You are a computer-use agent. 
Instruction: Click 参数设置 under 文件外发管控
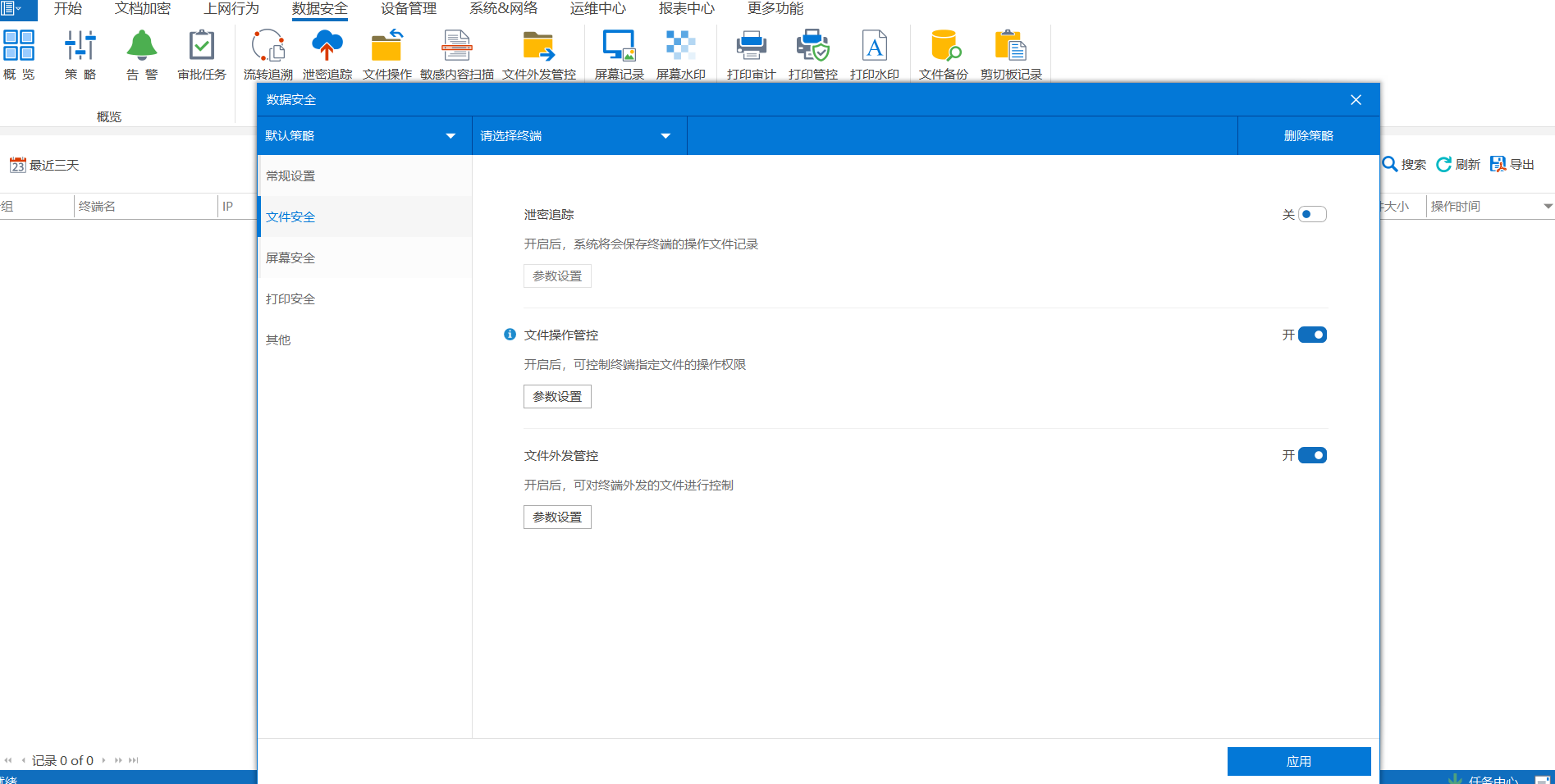557,517
